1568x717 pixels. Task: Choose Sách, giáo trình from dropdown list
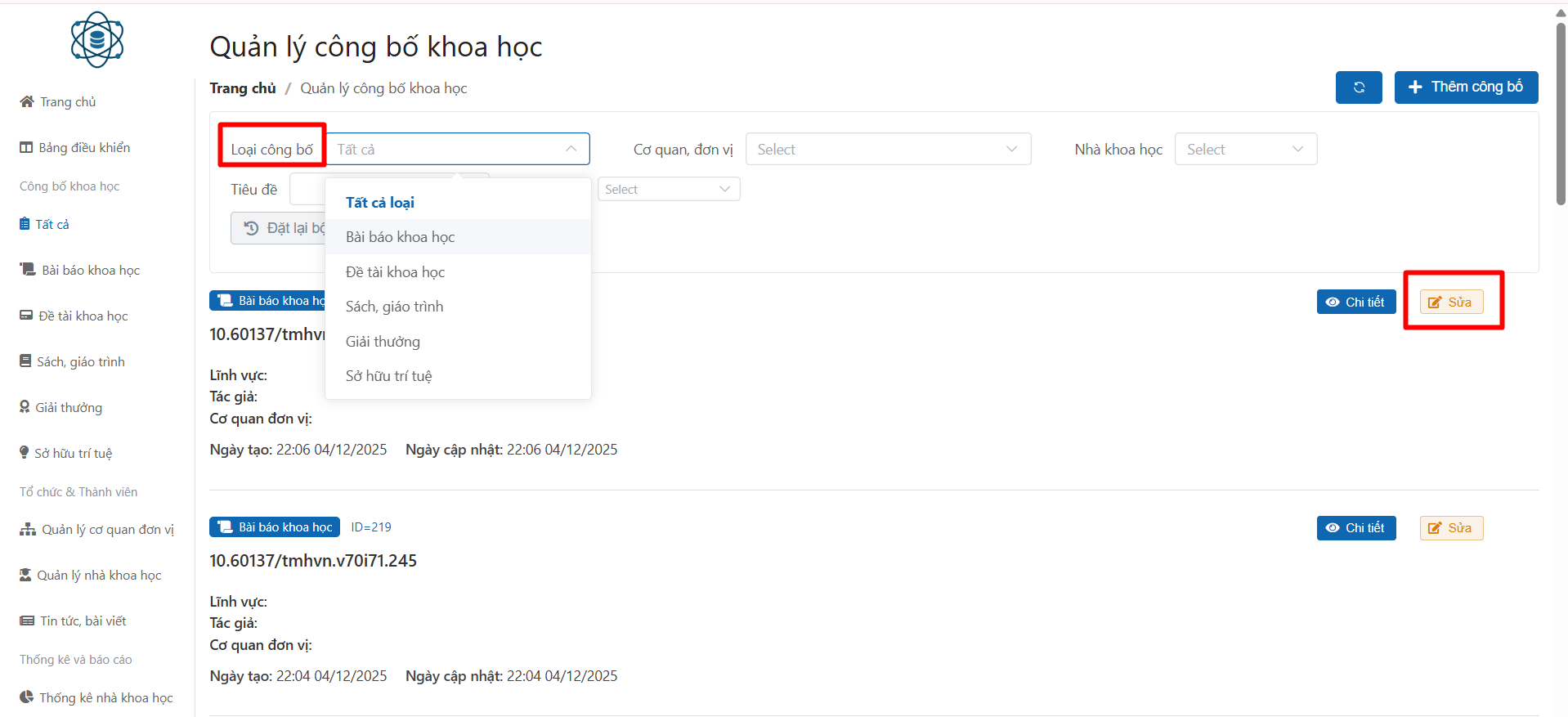(394, 307)
